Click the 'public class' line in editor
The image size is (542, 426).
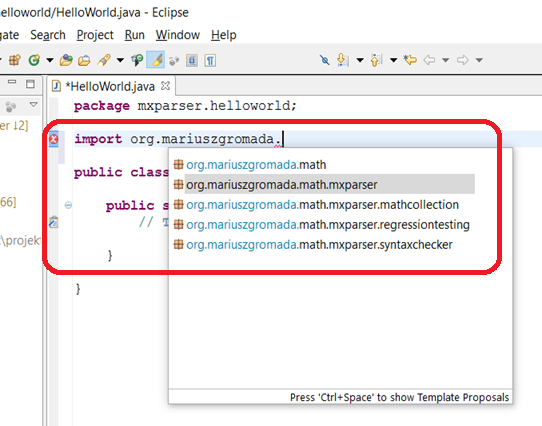pyautogui.click(x=121, y=172)
